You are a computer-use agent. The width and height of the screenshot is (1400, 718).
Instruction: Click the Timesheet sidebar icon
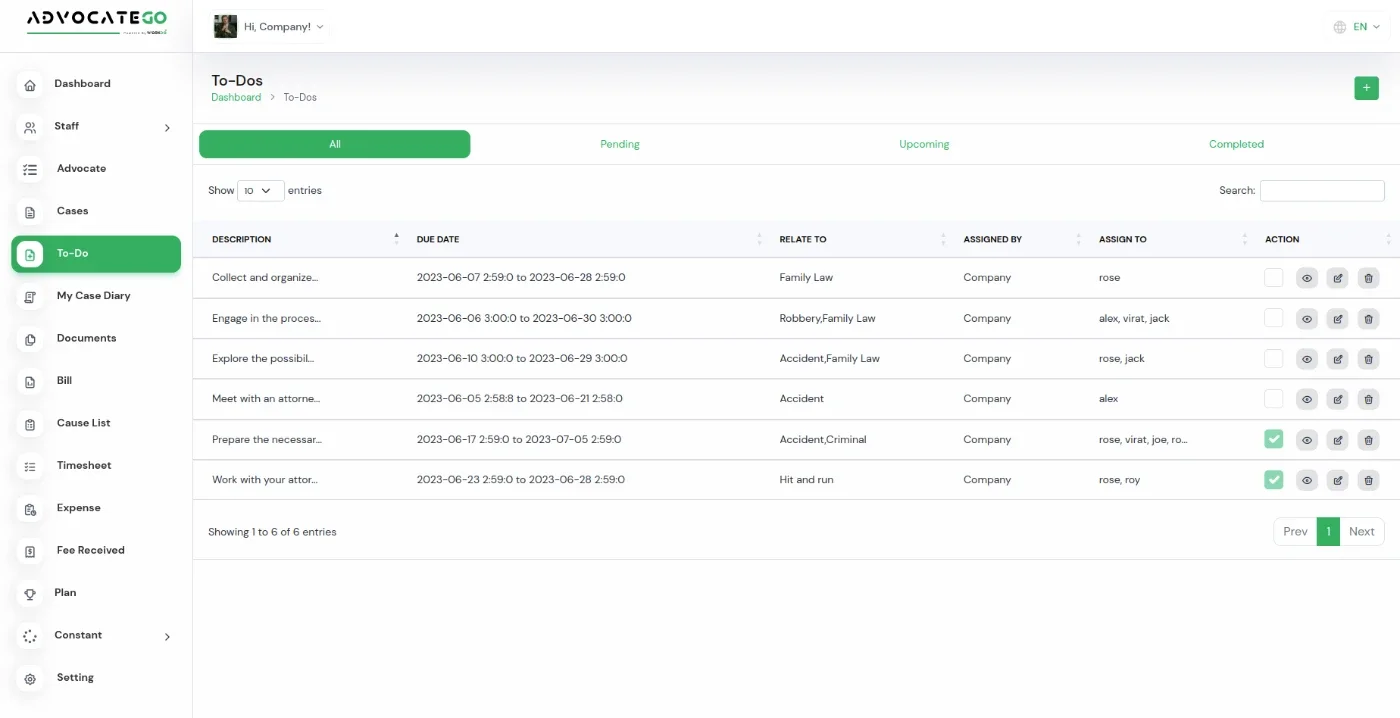[x=30, y=467]
